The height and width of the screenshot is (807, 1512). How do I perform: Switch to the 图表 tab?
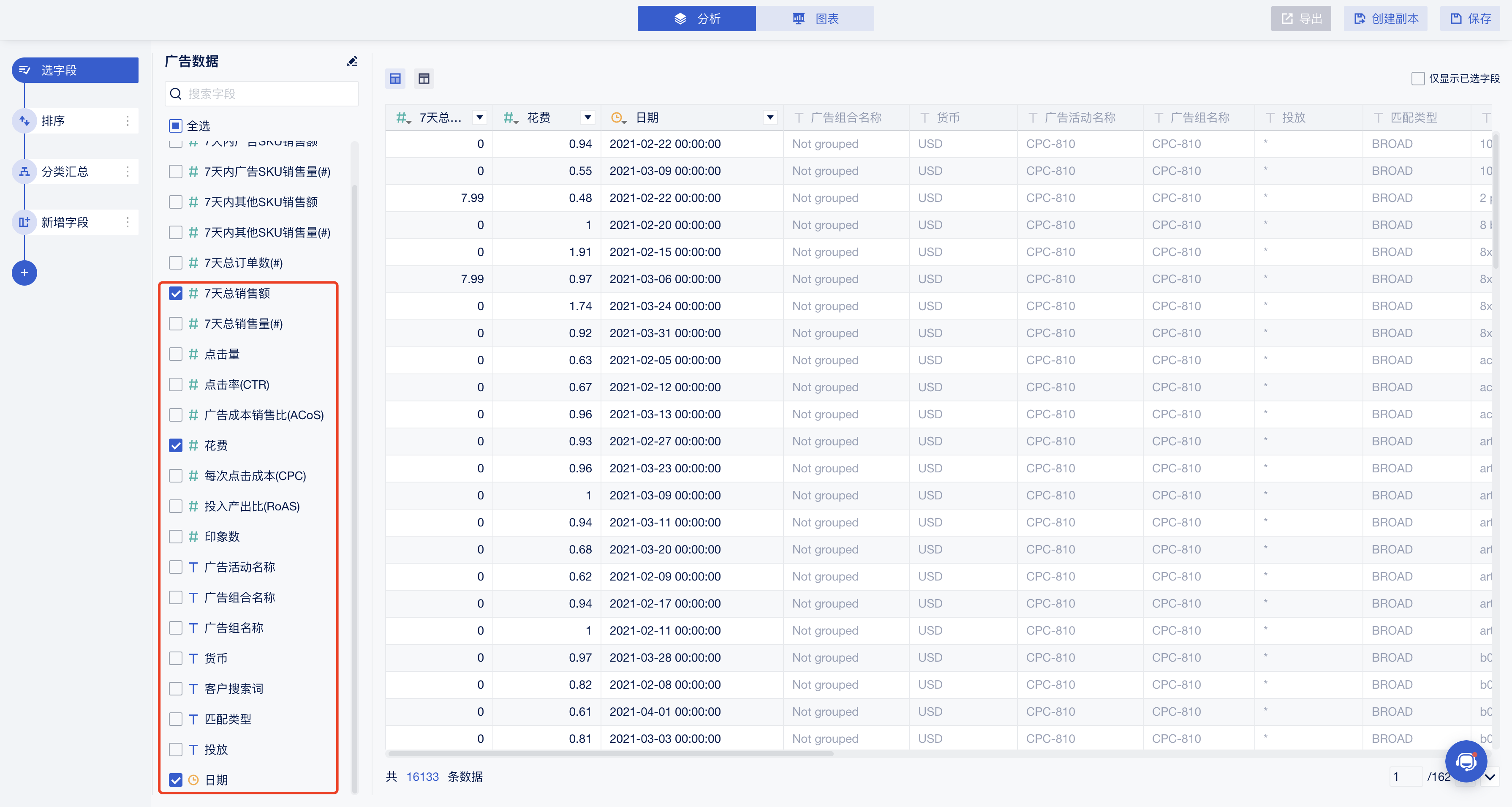coord(815,19)
